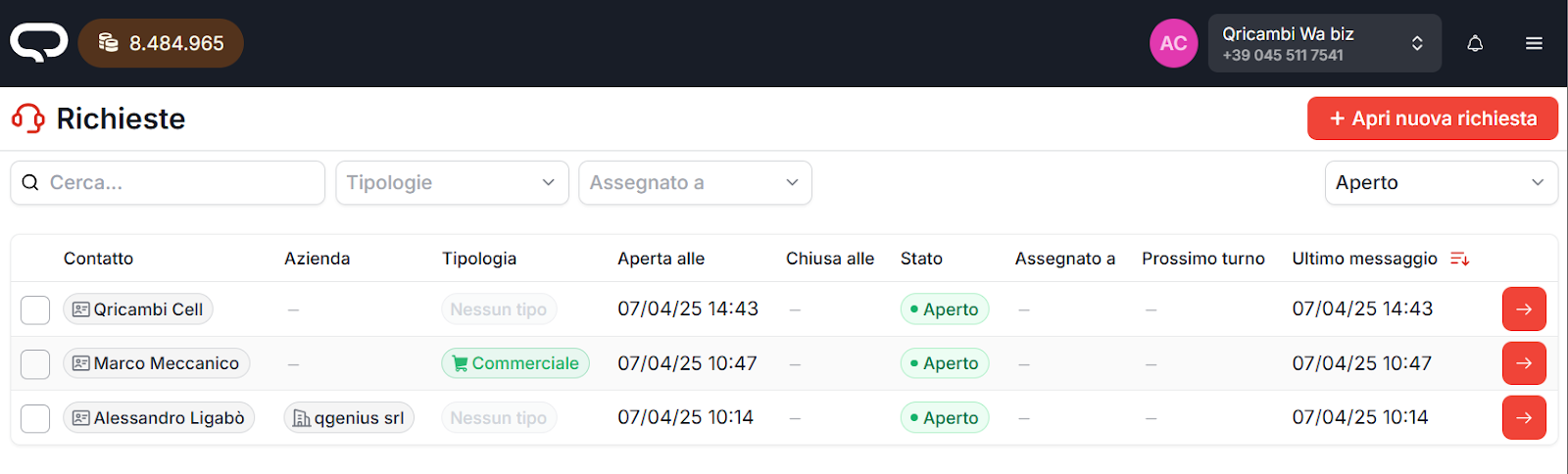Open the credits balance 8.484.965
This screenshot has height=474, width=1568.
pos(161,43)
